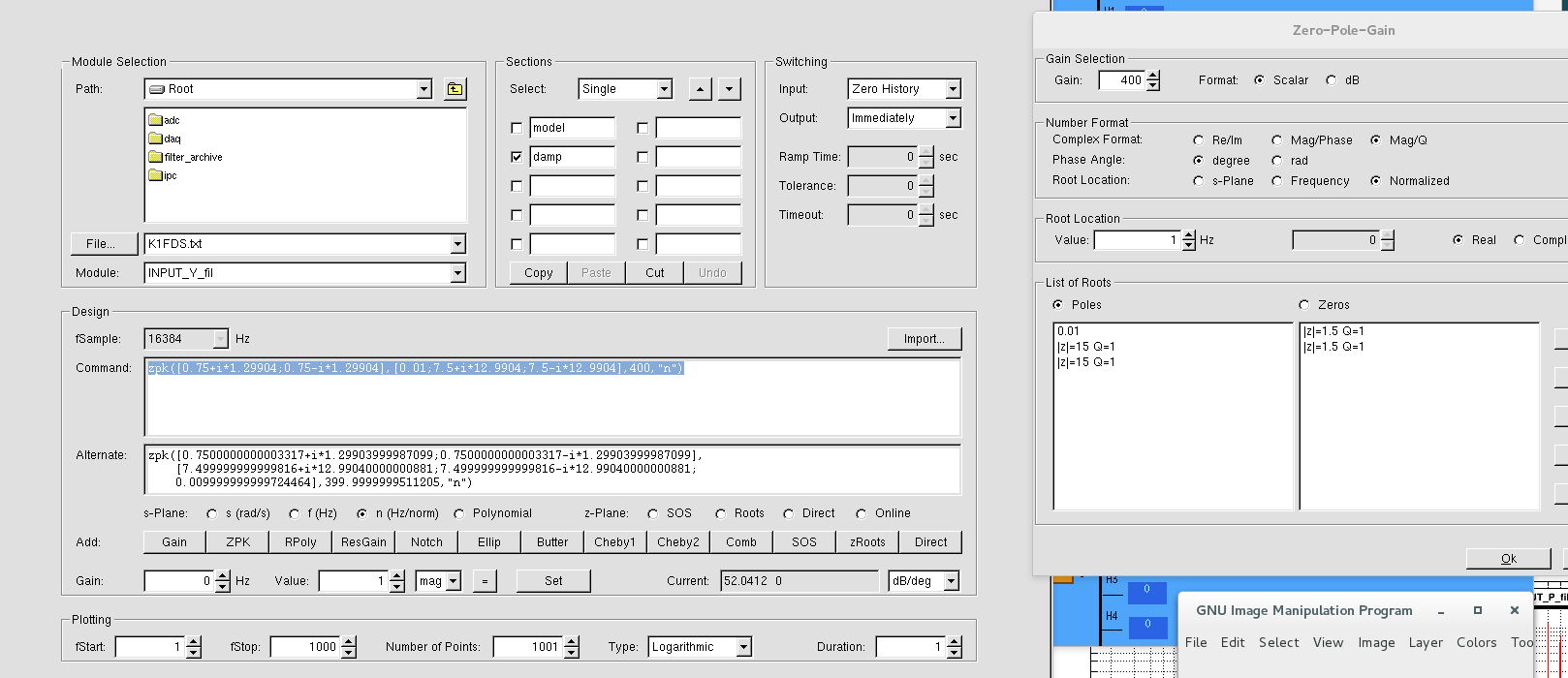1568x678 pixels.
Task: Select the Polynomial radio button
Action: coord(459,513)
